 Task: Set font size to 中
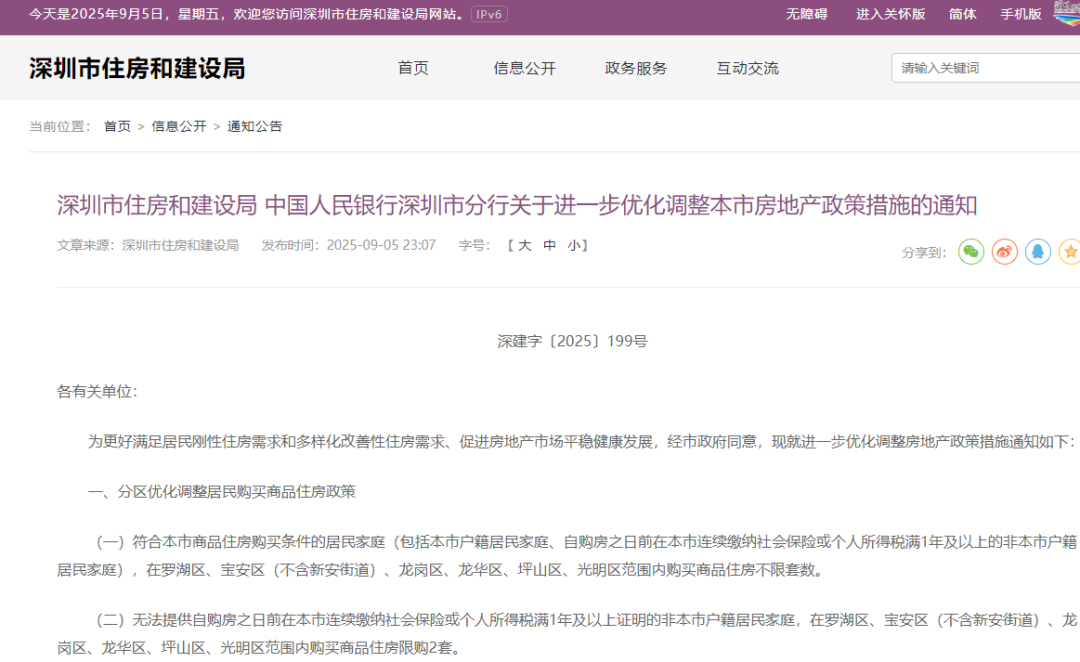pos(550,245)
